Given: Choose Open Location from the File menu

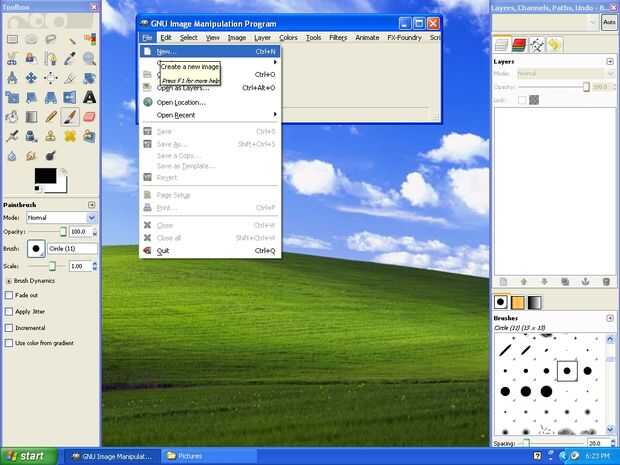Looking at the screenshot, I should click(210, 102).
